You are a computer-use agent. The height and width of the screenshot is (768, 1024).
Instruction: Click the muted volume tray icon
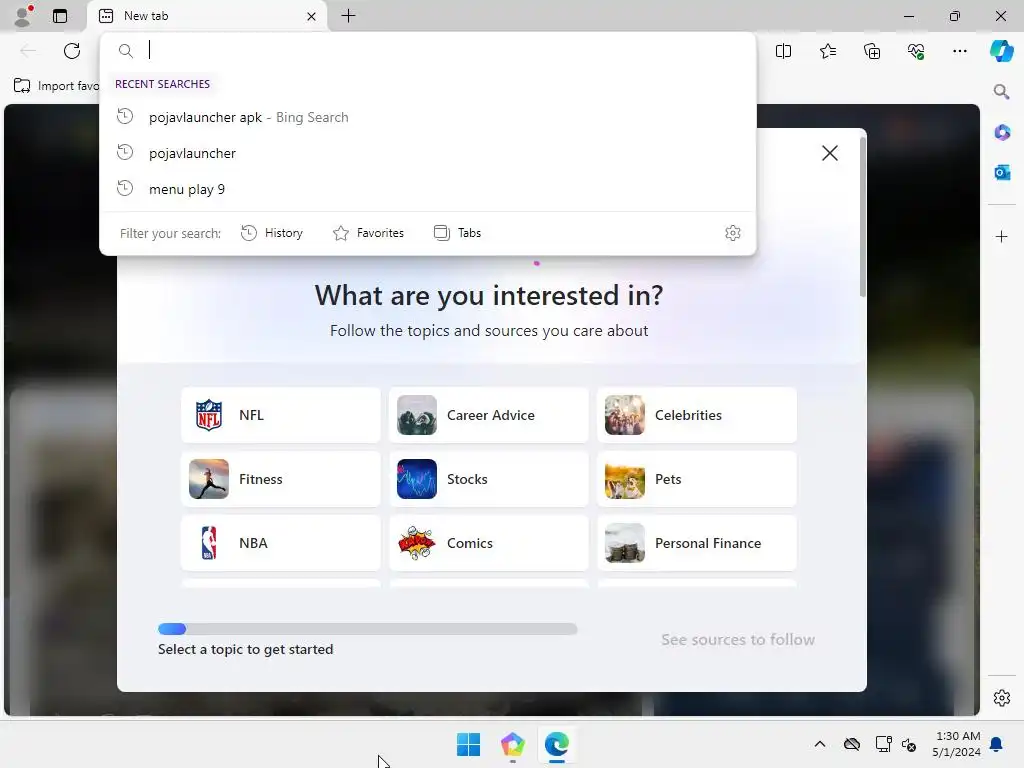908,744
